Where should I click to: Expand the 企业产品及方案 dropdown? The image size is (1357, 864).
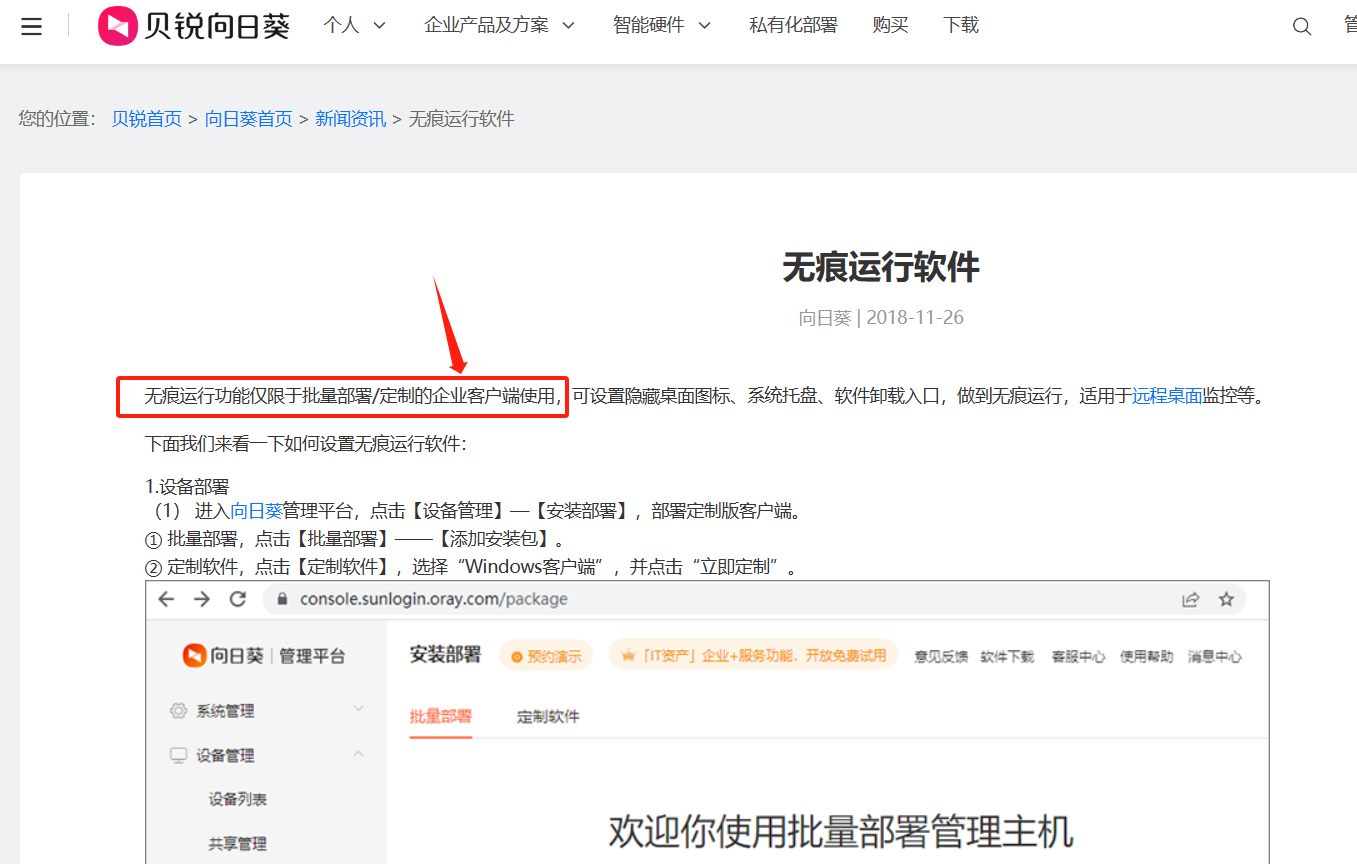coord(499,26)
